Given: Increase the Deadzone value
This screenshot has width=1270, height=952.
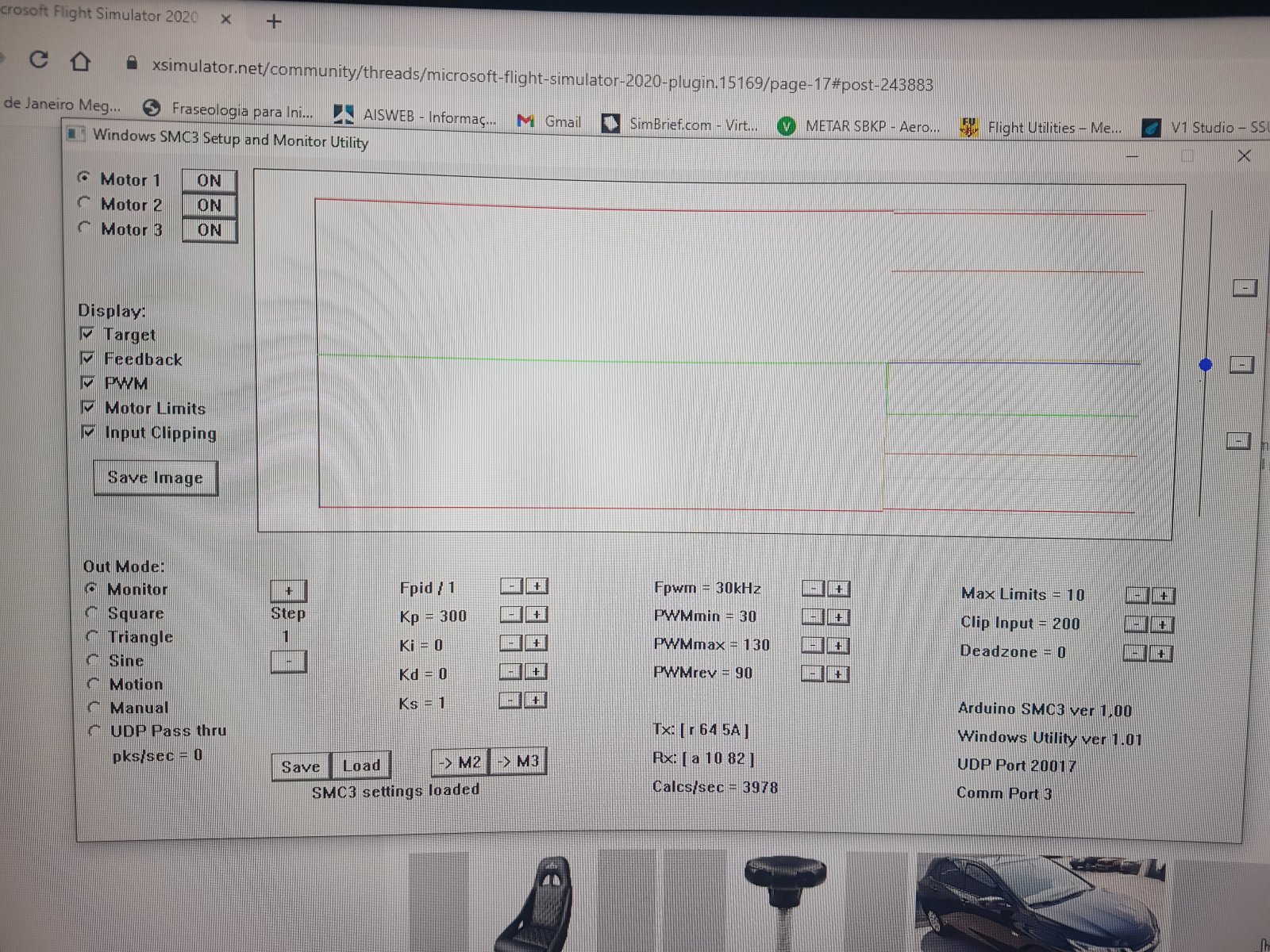Looking at the screenshot, I should (1161, 654).
